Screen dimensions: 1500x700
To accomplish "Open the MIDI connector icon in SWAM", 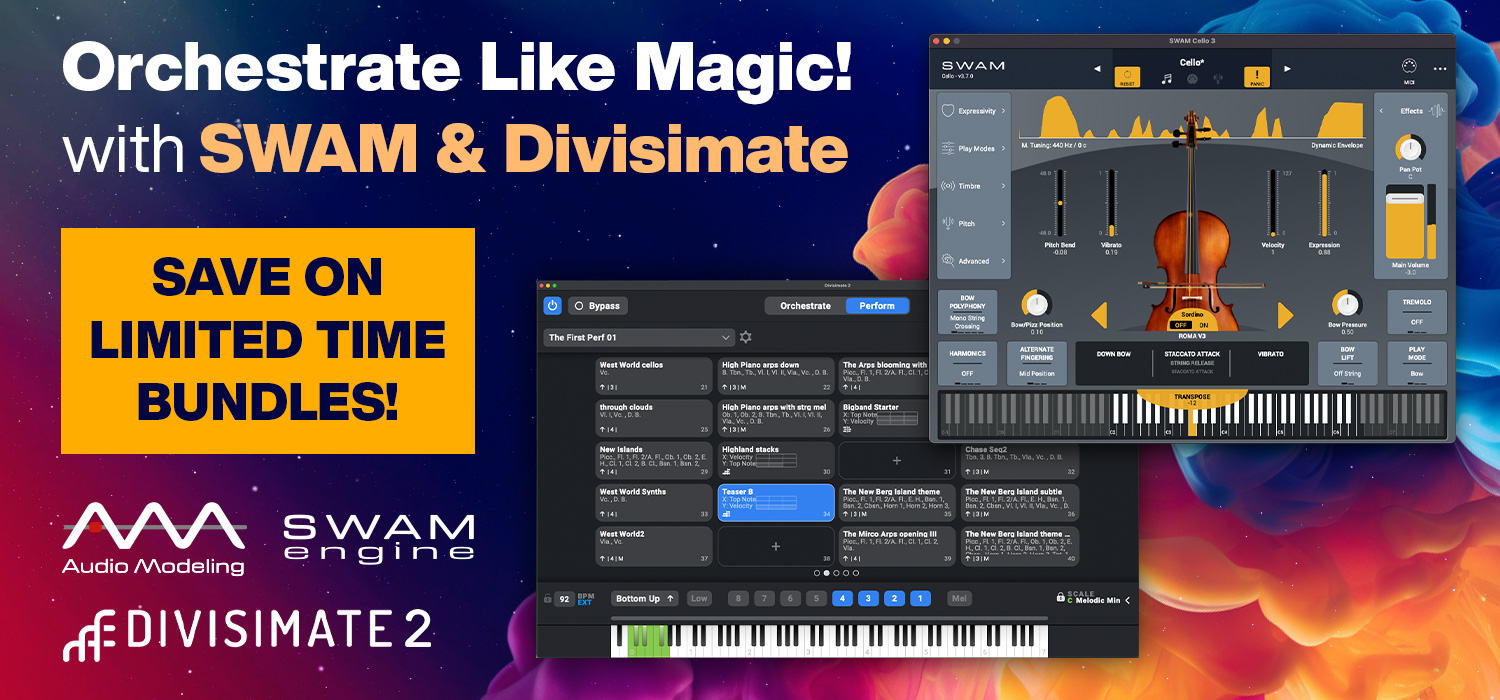I will [1410, 66].
